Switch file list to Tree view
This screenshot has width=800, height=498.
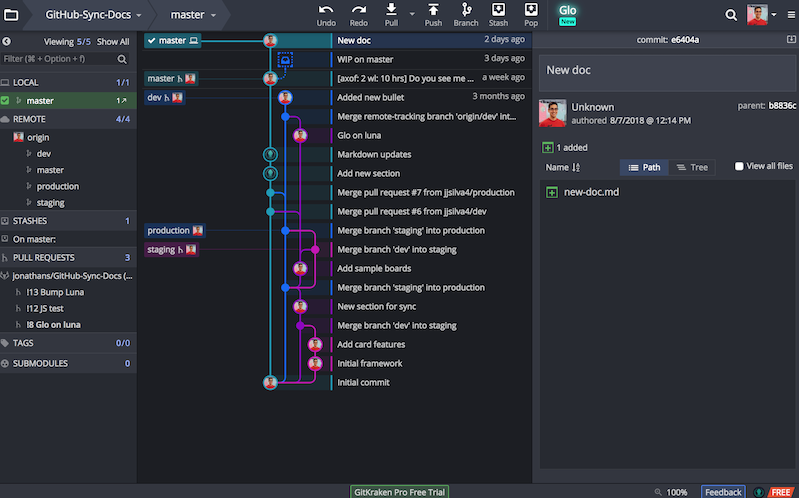click(692, 167)
